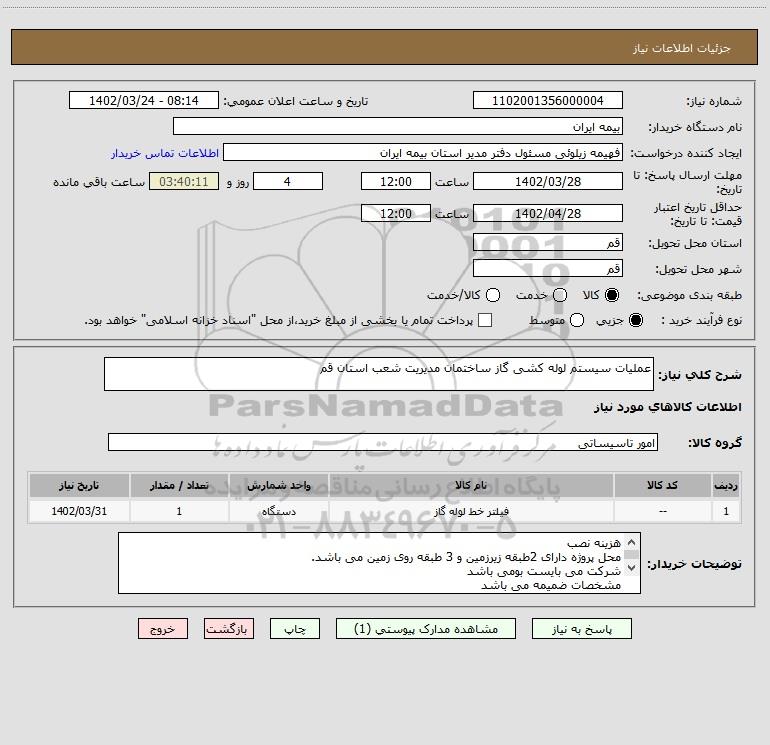Click the response deadline date 1402/03/28
Screen dimensions: 770x745
coord(548,181)
